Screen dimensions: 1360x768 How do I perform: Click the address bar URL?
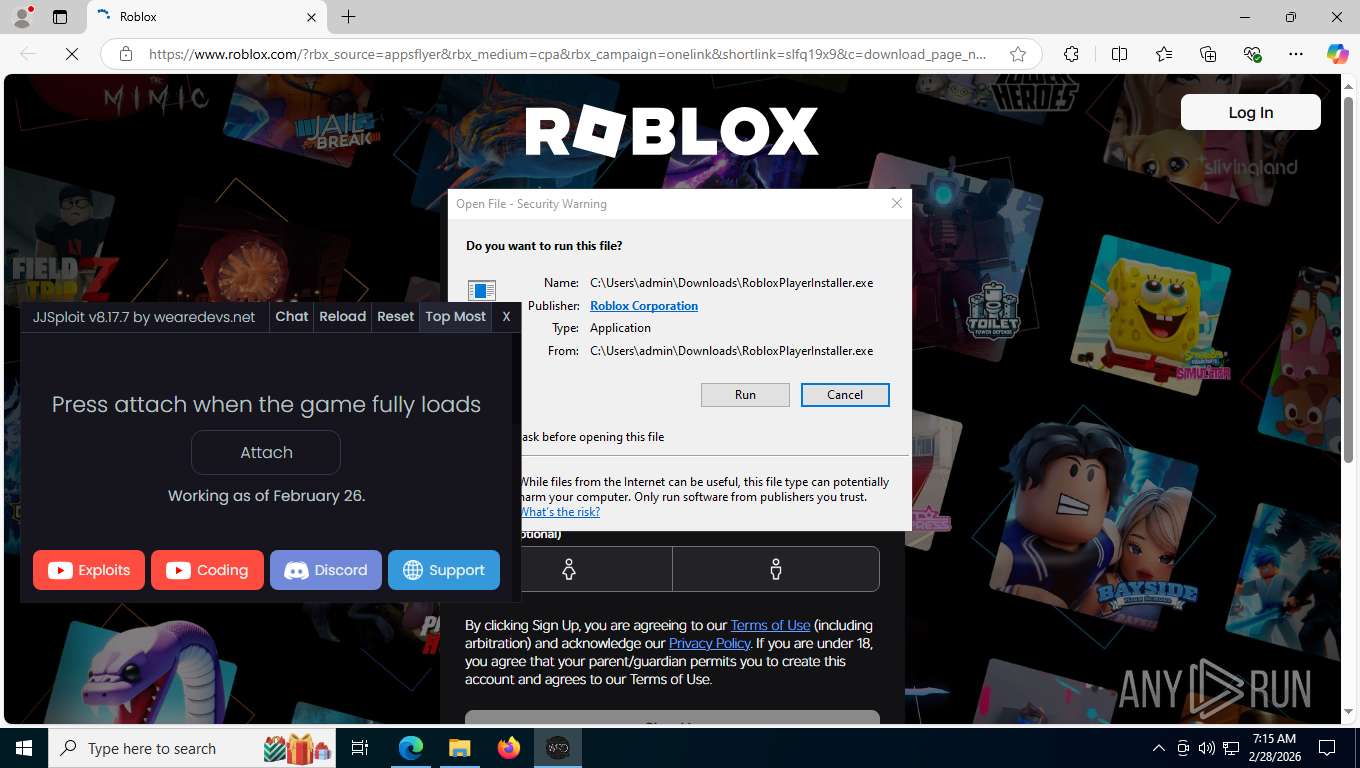(x=567, y=54)
